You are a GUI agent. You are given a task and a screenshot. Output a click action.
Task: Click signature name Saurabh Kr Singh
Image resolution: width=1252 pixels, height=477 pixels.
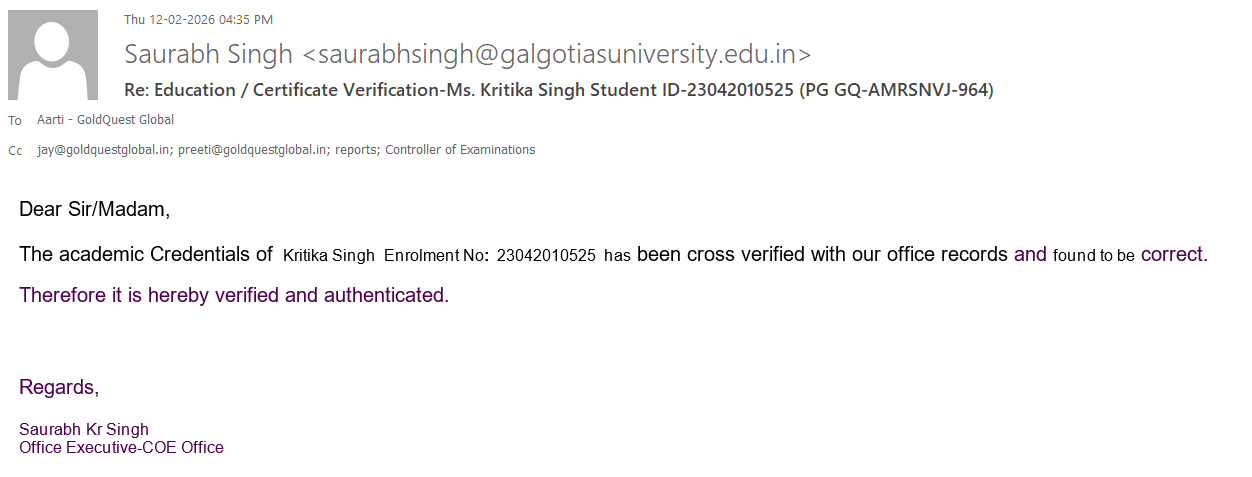coord(84,430)
